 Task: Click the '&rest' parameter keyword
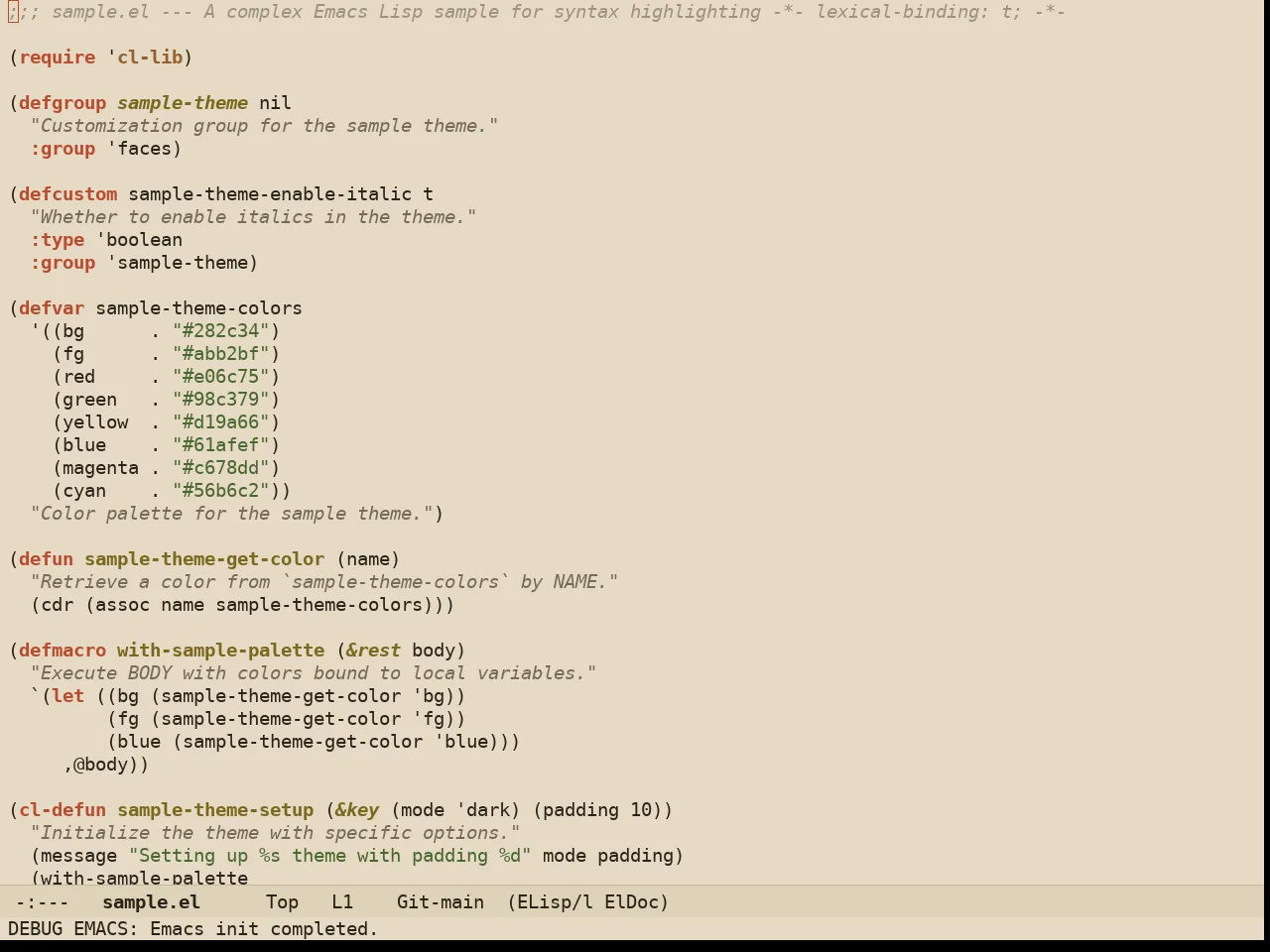pos(374,651)
